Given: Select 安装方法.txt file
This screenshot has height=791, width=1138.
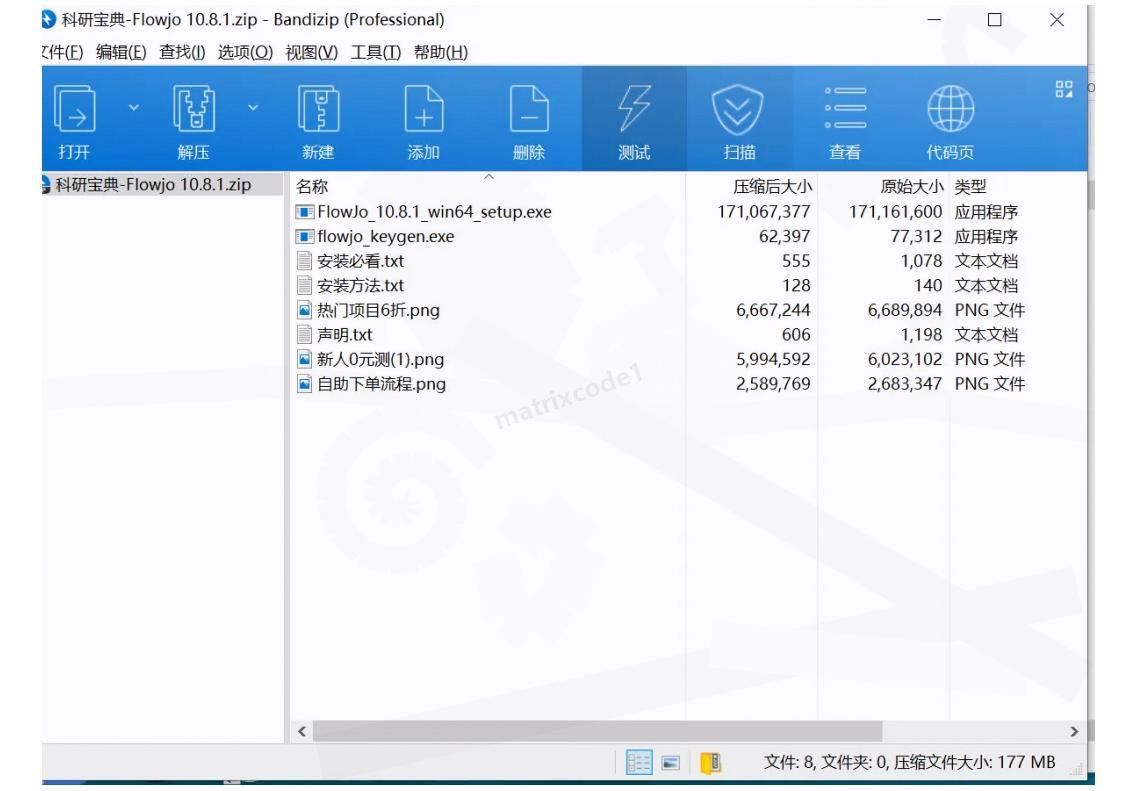Looking at the screenshot, I should tap(361, 286).
